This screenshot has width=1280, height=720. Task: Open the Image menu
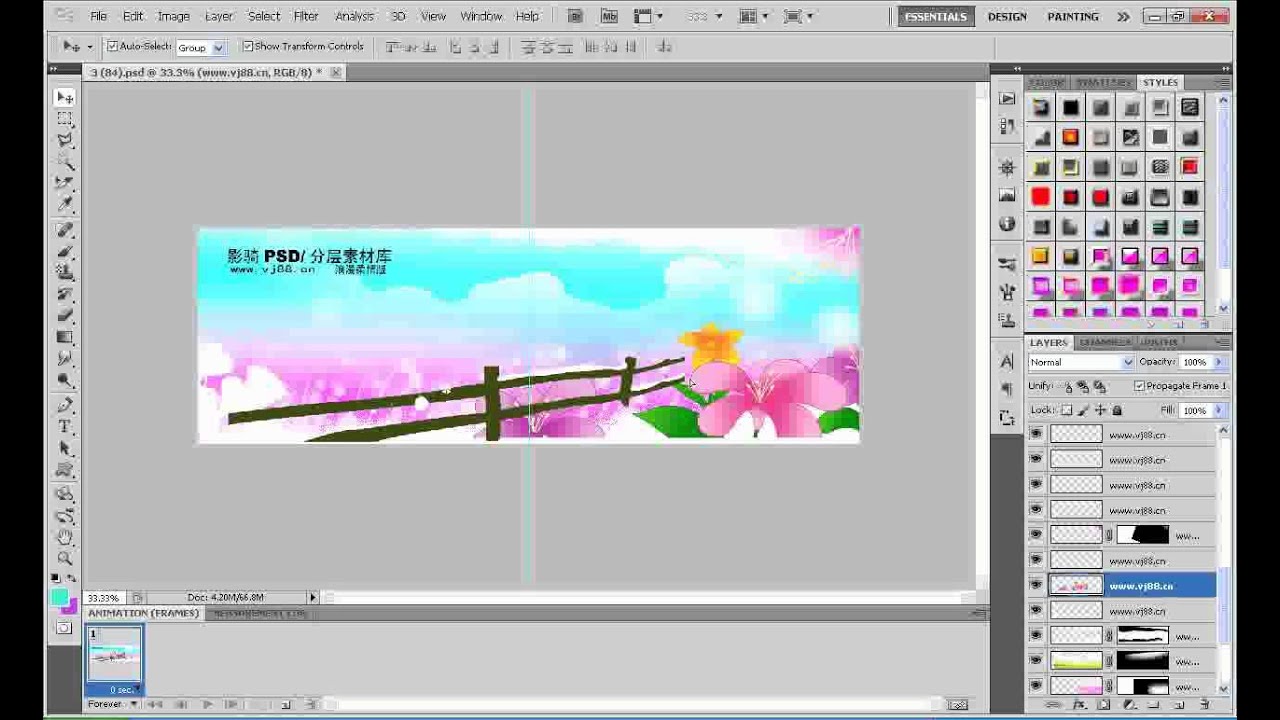[x=173, y=16]
